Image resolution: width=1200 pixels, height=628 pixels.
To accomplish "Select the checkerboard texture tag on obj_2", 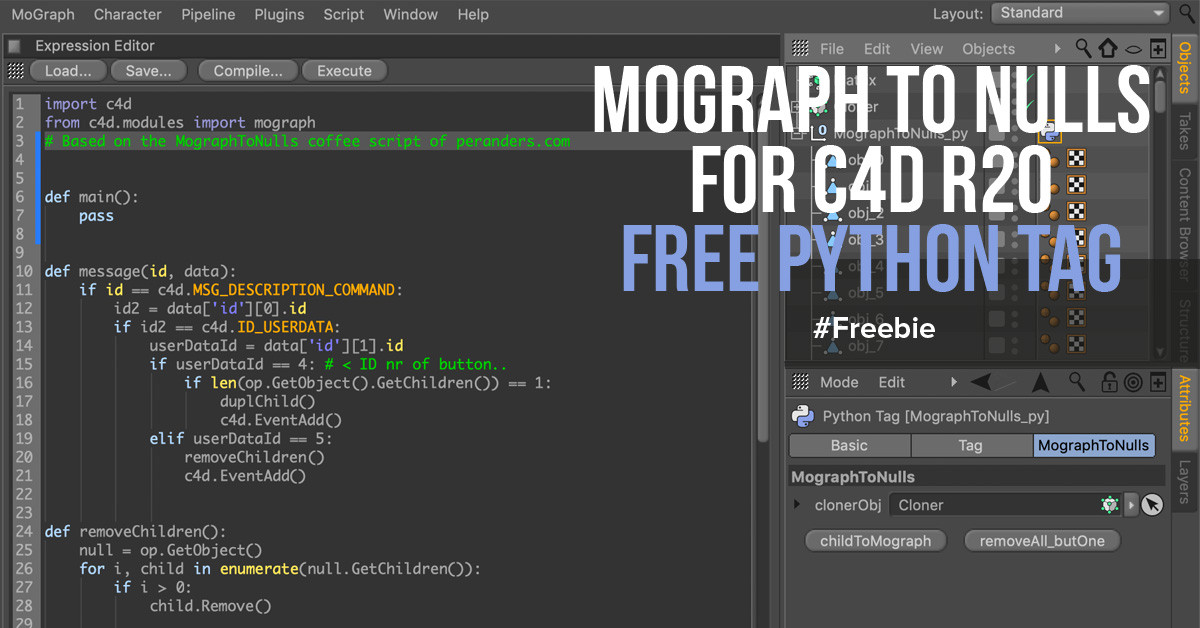I will (x=1076, y=211).
